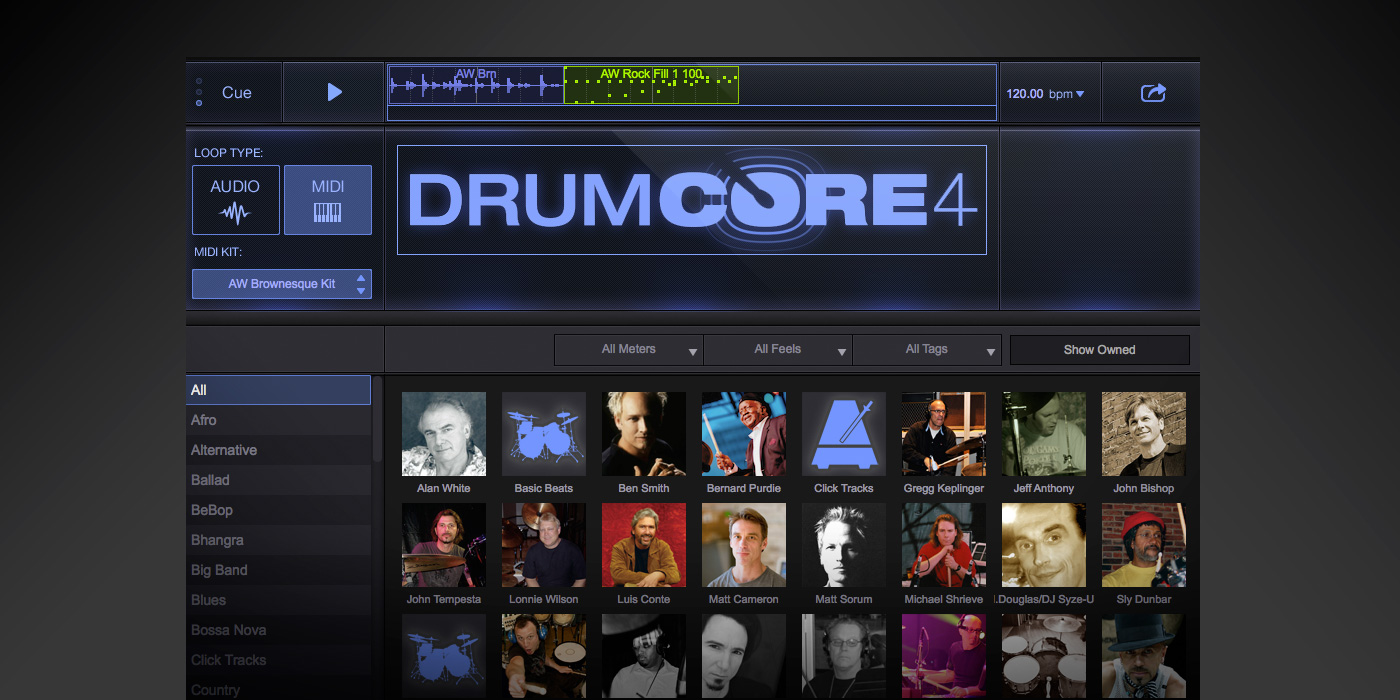Select the Big Band style

(278, 570)
